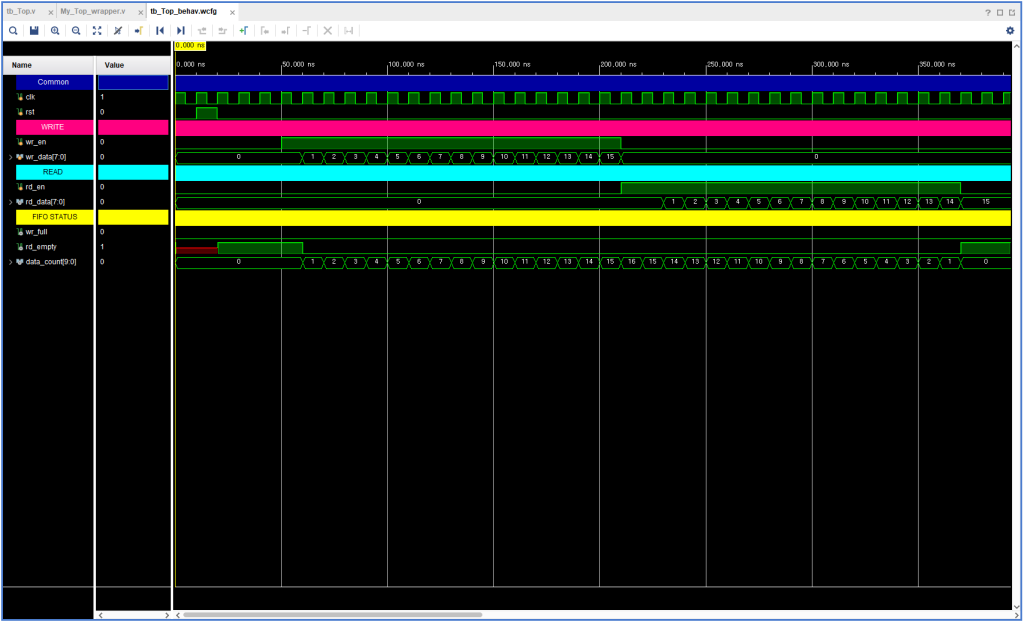Jump to the start time of waveform
This screenshot has height=622, width=1024.
click(x=159, y=31)
